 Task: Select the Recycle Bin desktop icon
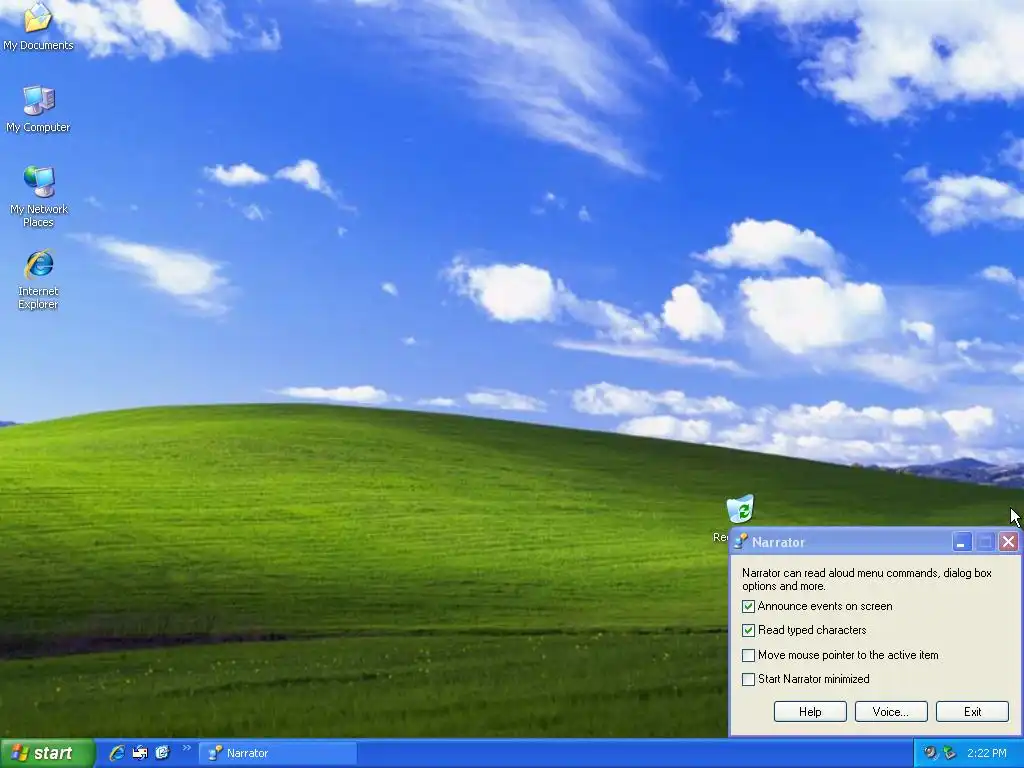740,509
